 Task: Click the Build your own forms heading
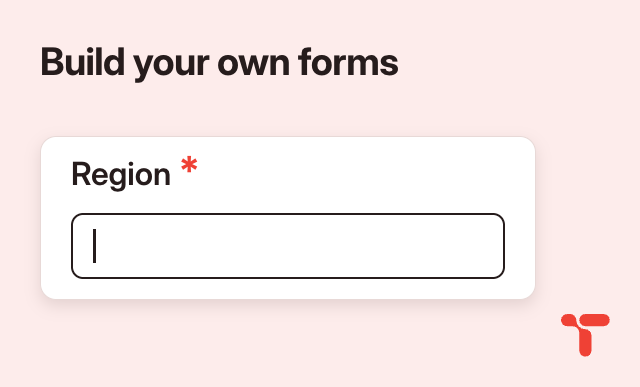pyautogui.click(x=219, y=63)
